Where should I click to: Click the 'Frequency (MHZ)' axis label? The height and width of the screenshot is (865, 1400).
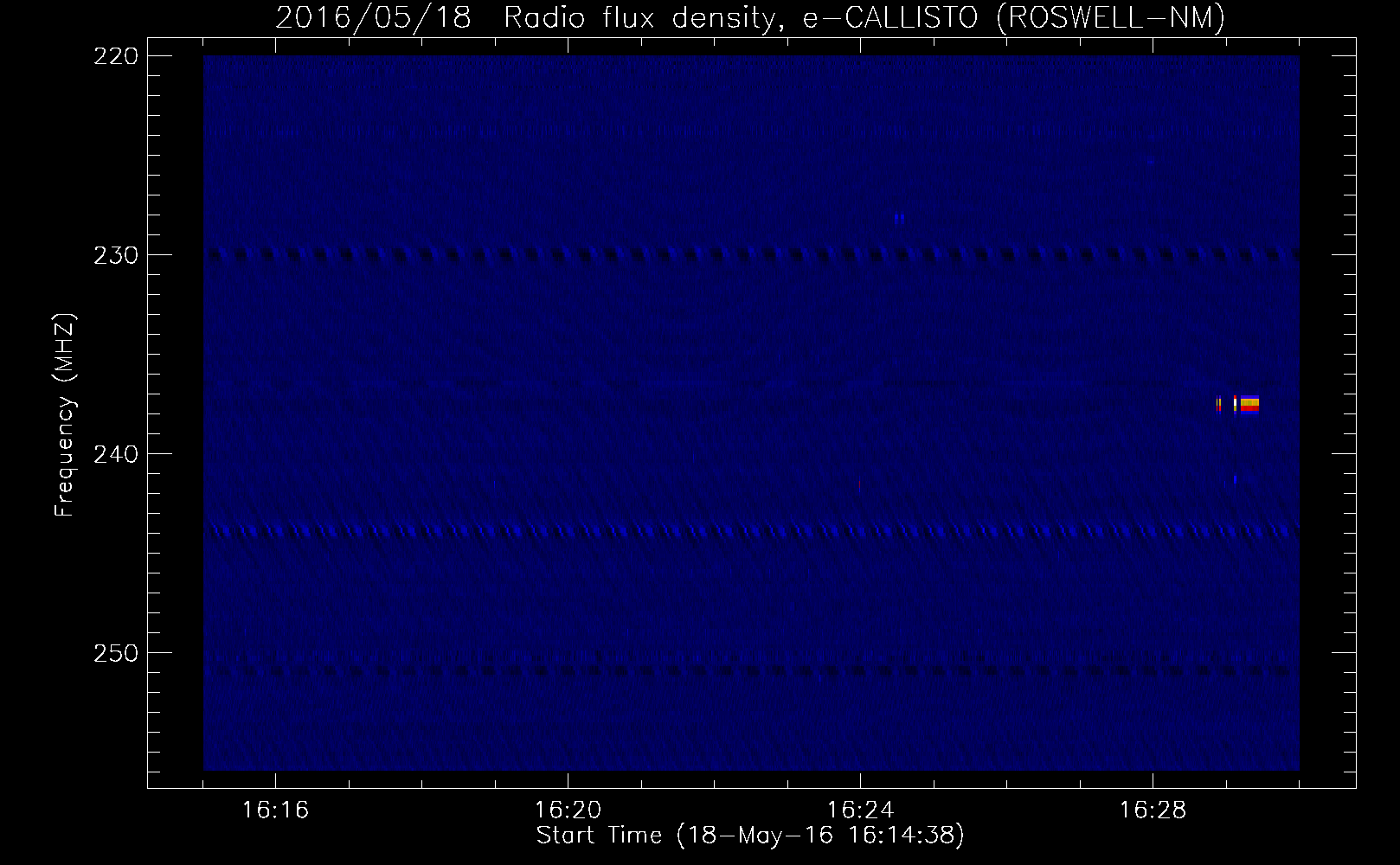(65, 415)
